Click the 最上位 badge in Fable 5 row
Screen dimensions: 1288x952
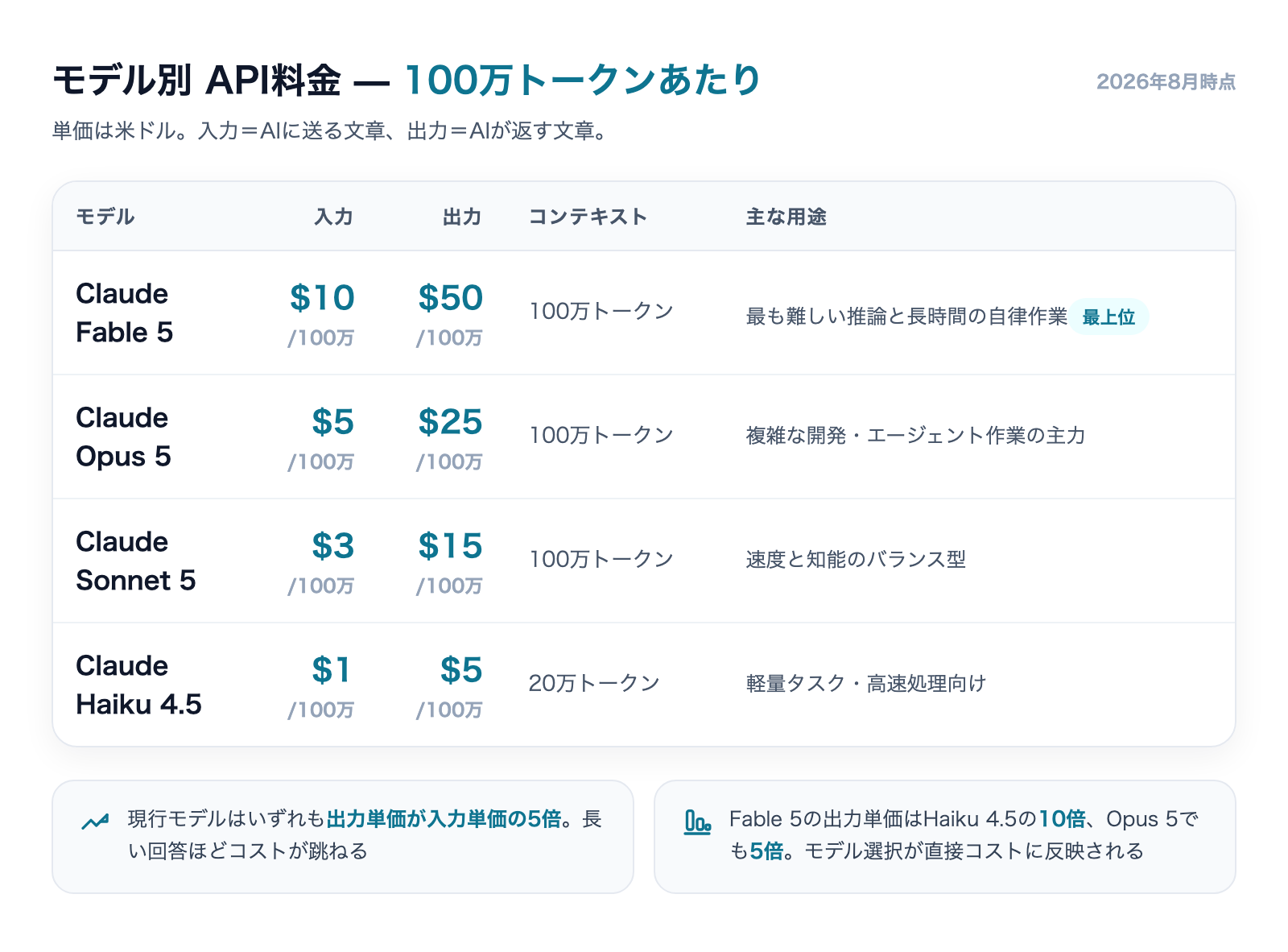[1108, 317]
